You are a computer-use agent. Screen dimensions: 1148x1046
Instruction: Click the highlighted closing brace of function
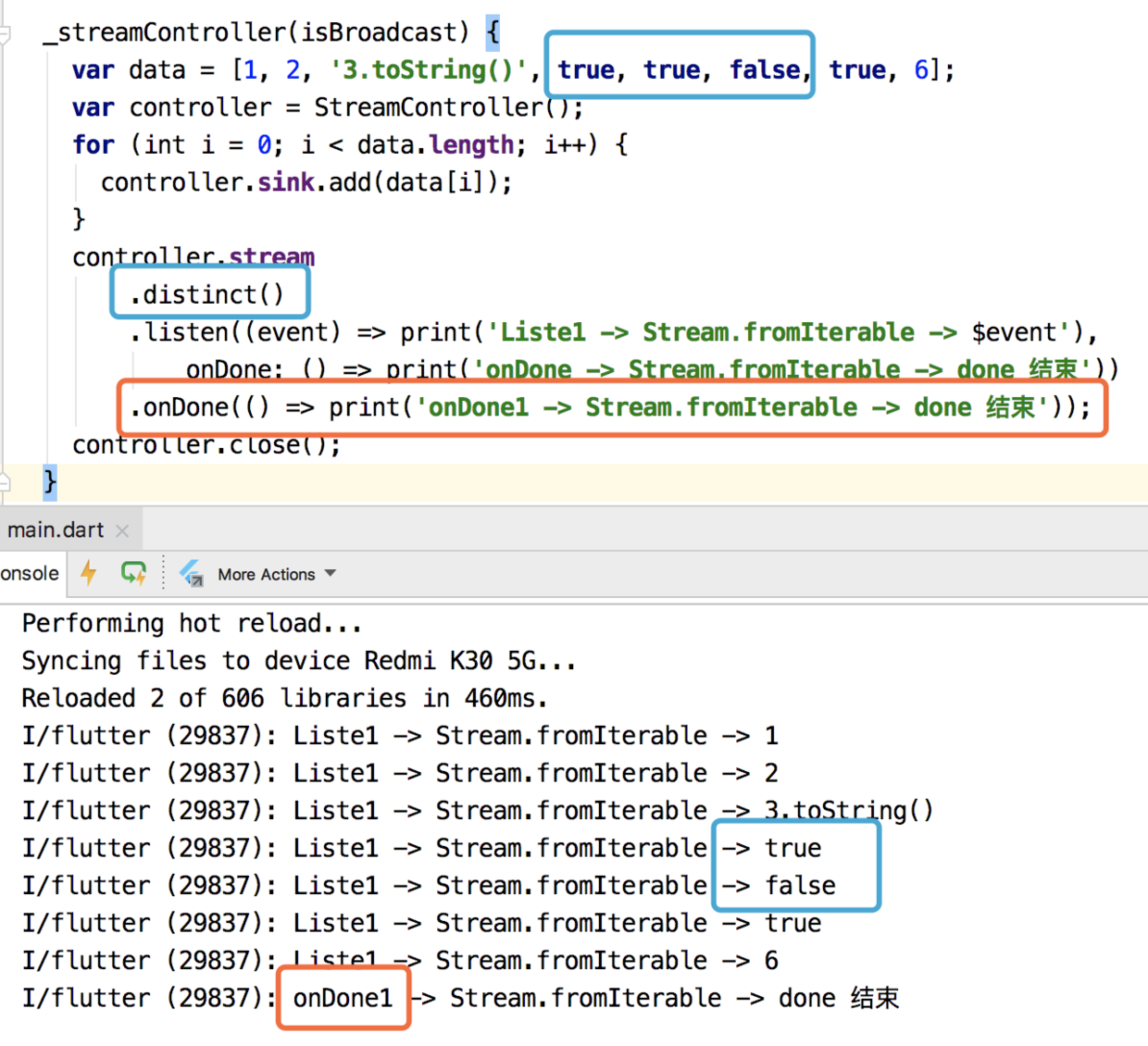coord(50,481)
